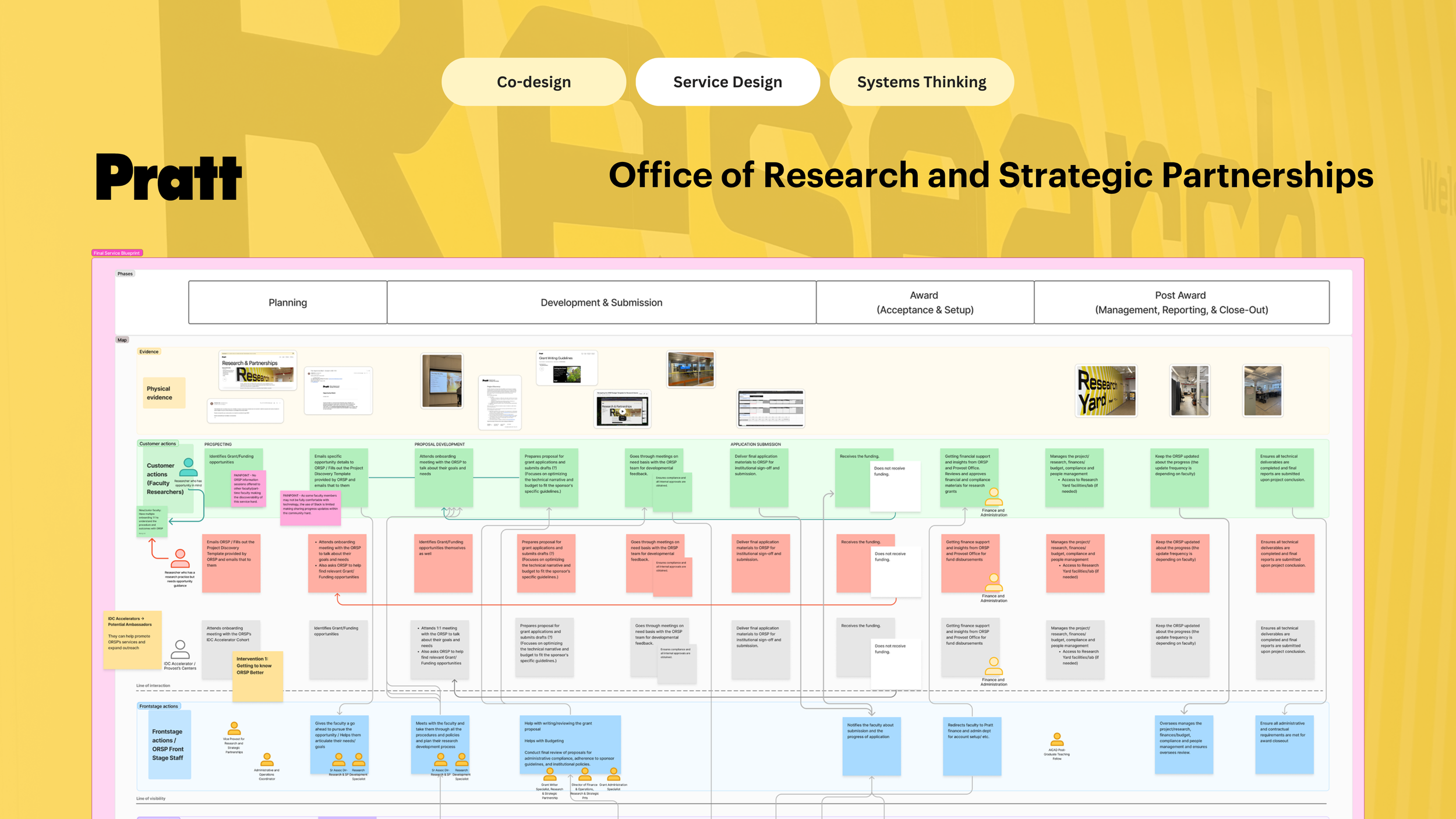Click the Grant Writer Specialist person icon
The image size is (1456, 819).
(550, 774)
